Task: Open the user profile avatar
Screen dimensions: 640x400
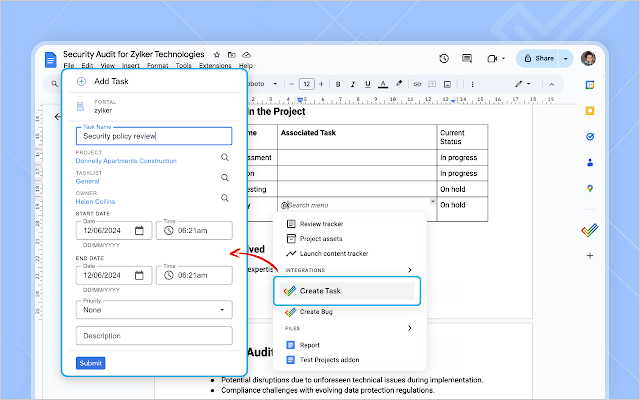Action: [x=588, y=58]
